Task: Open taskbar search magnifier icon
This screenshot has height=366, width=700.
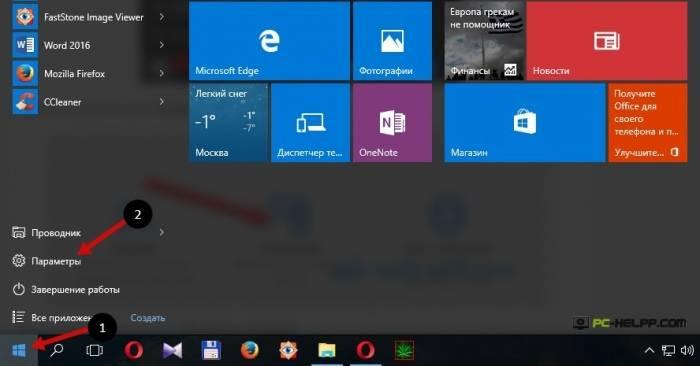Action: (x=57, y=350)
